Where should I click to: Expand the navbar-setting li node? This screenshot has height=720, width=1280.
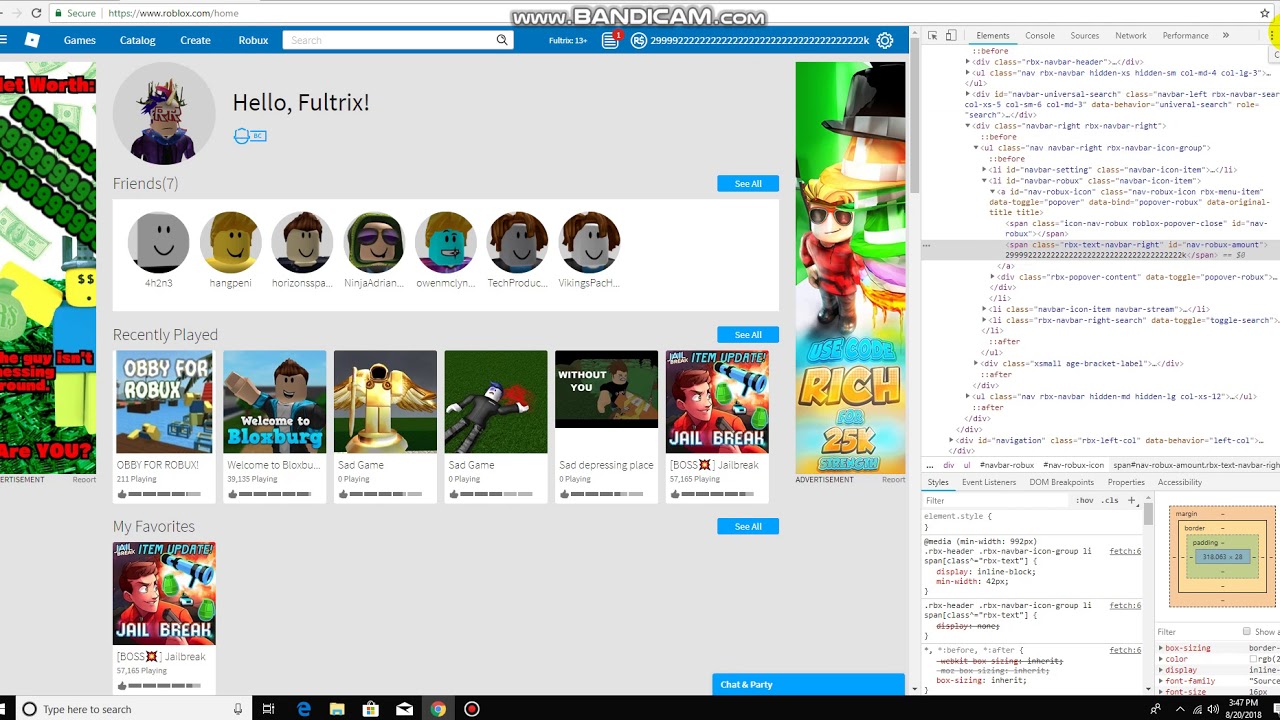(x=984, y=170)
